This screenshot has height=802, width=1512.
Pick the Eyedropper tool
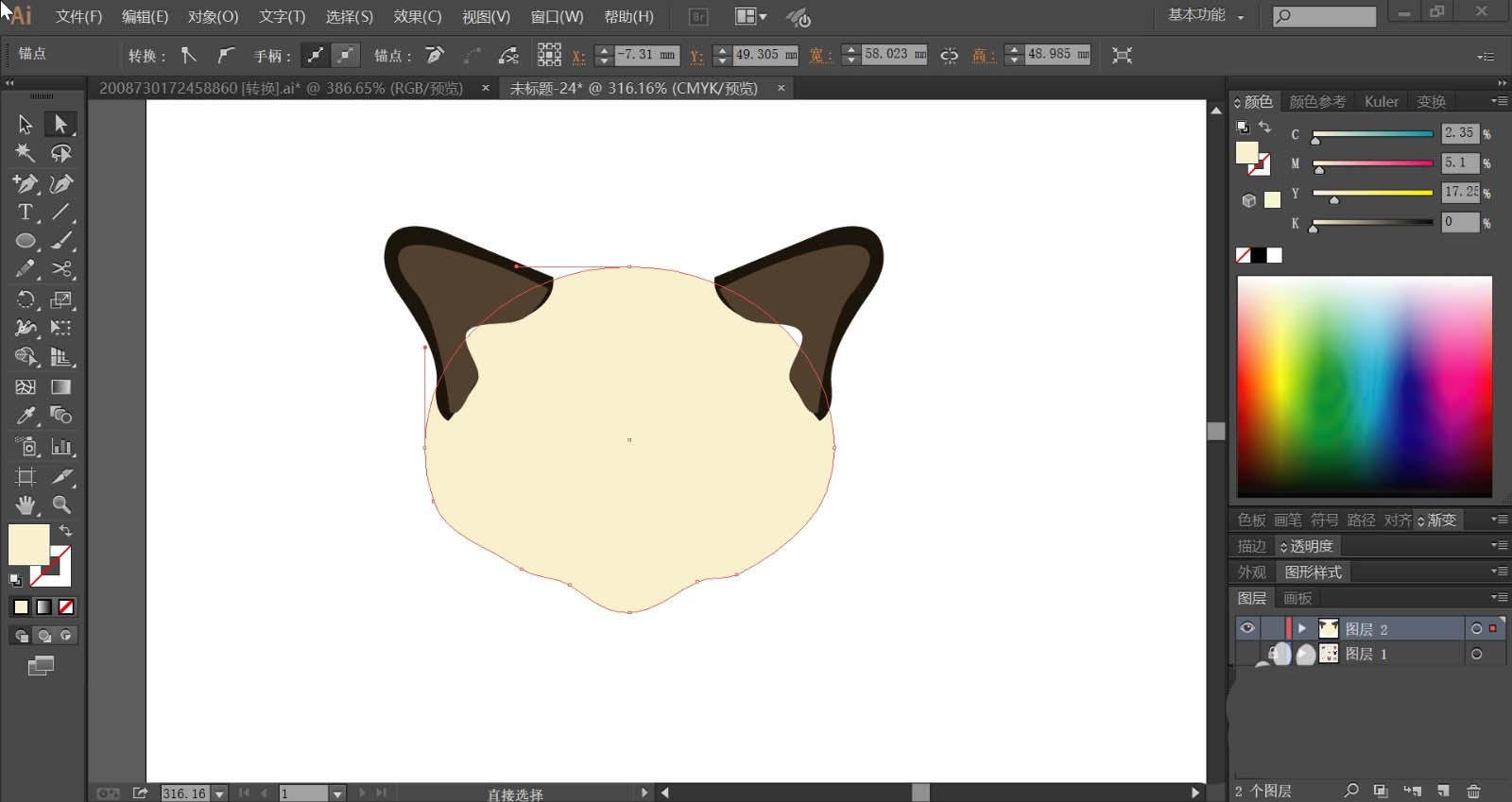click(26, 416)
